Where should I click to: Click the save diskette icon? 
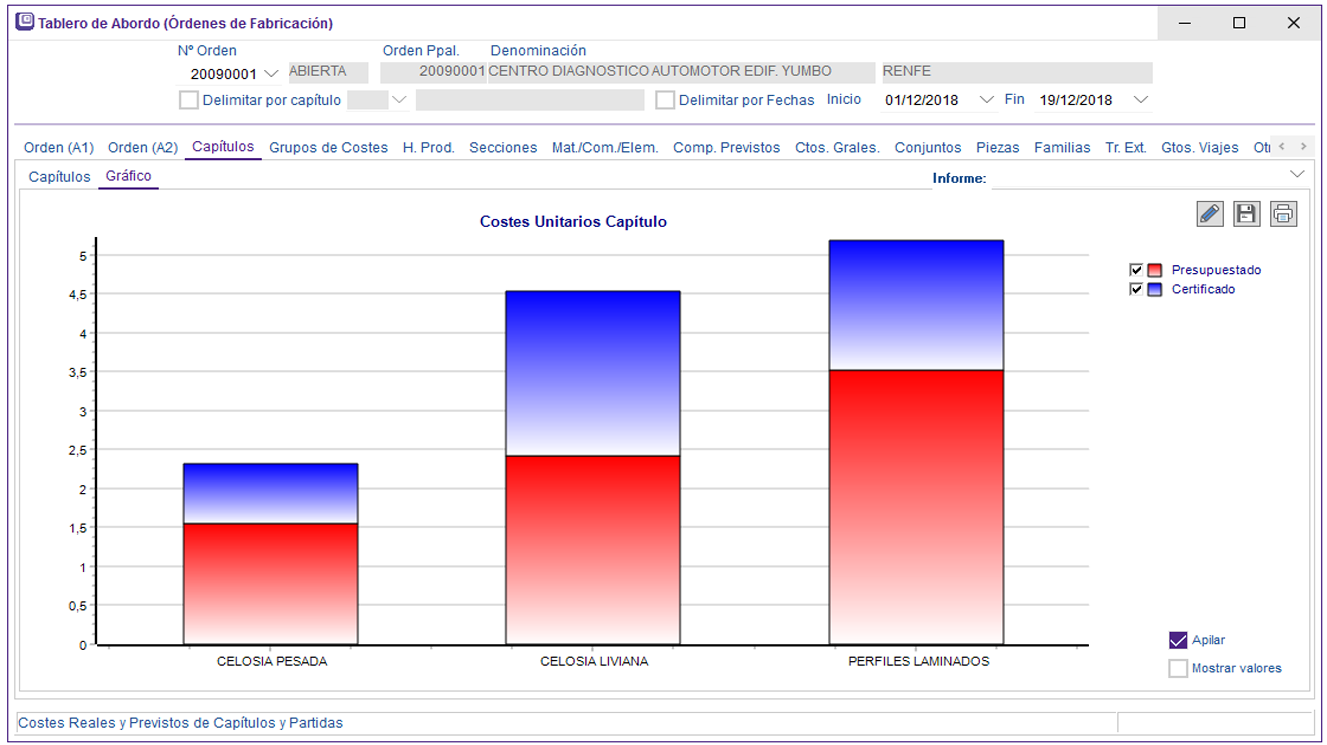pos(1246,213)
